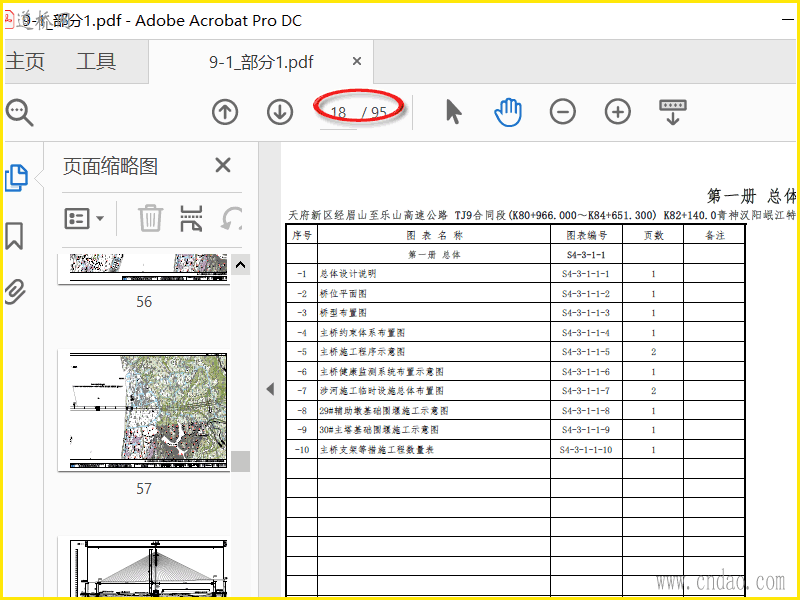This screenshot has width=800, height=600.
Task: Click the S4-3-1-1-10 drawing number cell
Action: (x=586, y=449)
